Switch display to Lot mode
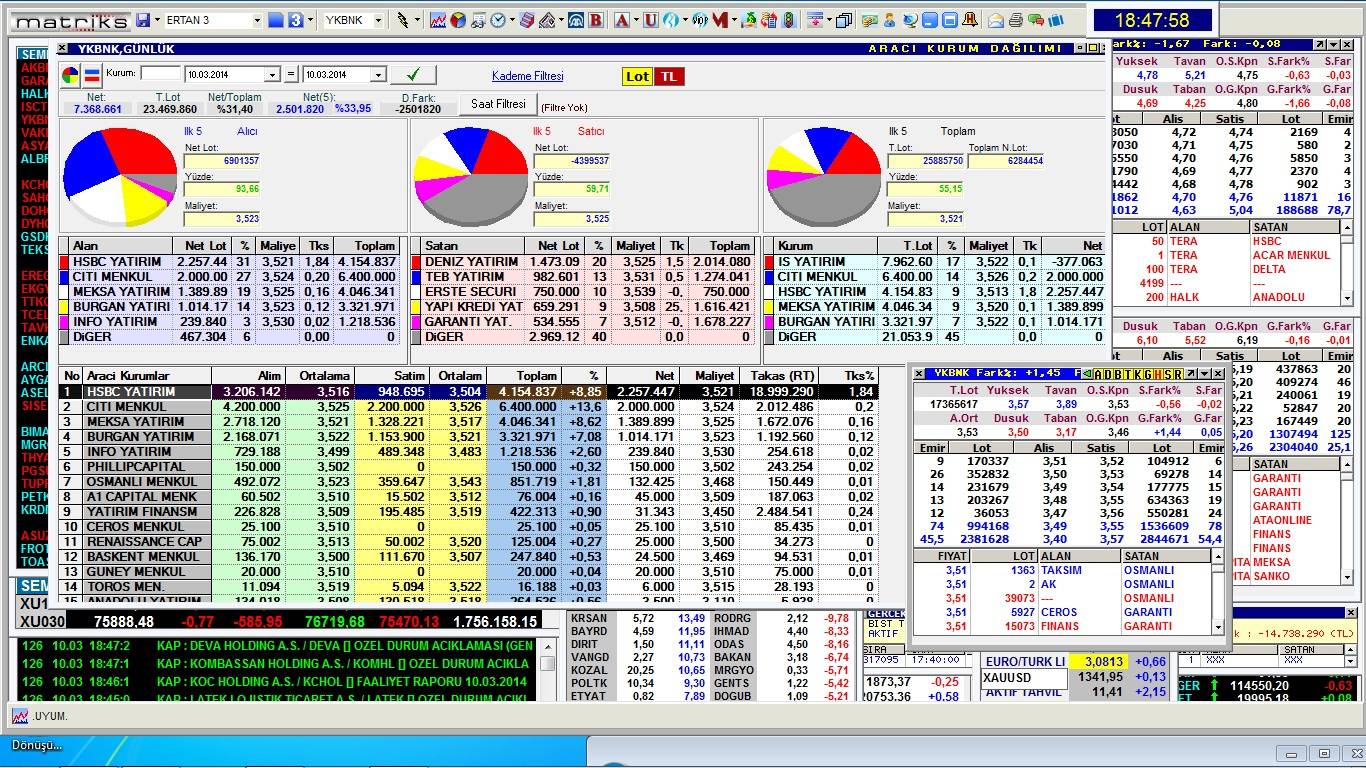Viewport: 1366px width, 768px height. (x=637, y=76)
